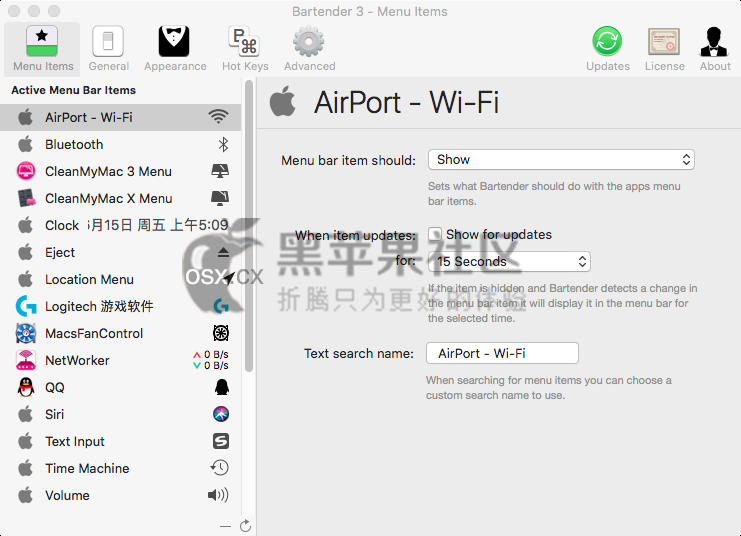The width and height of the screenshot is (741, 536).
Task: Open the Menu bar item should dropdown
Action: point(561,159)
